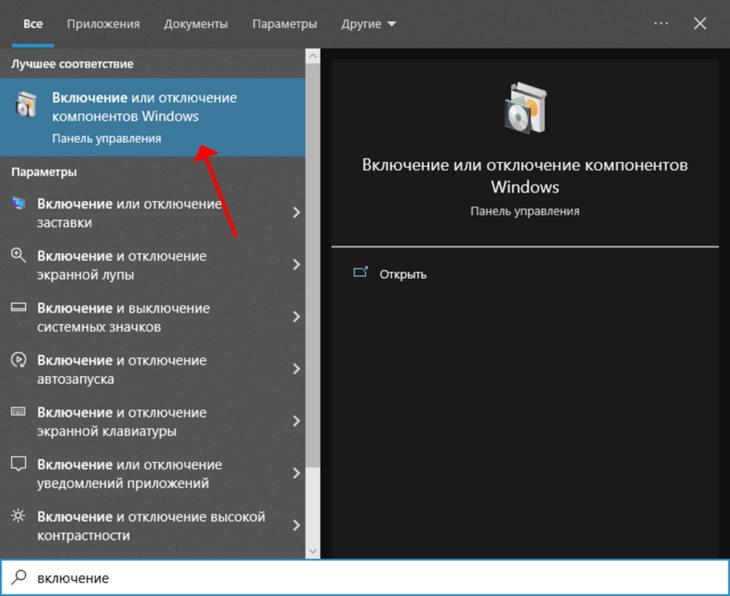The height and width of the screenshot is (596, 730).
Task: Click the scrollbar up arrow
Action: click(313, 56)
